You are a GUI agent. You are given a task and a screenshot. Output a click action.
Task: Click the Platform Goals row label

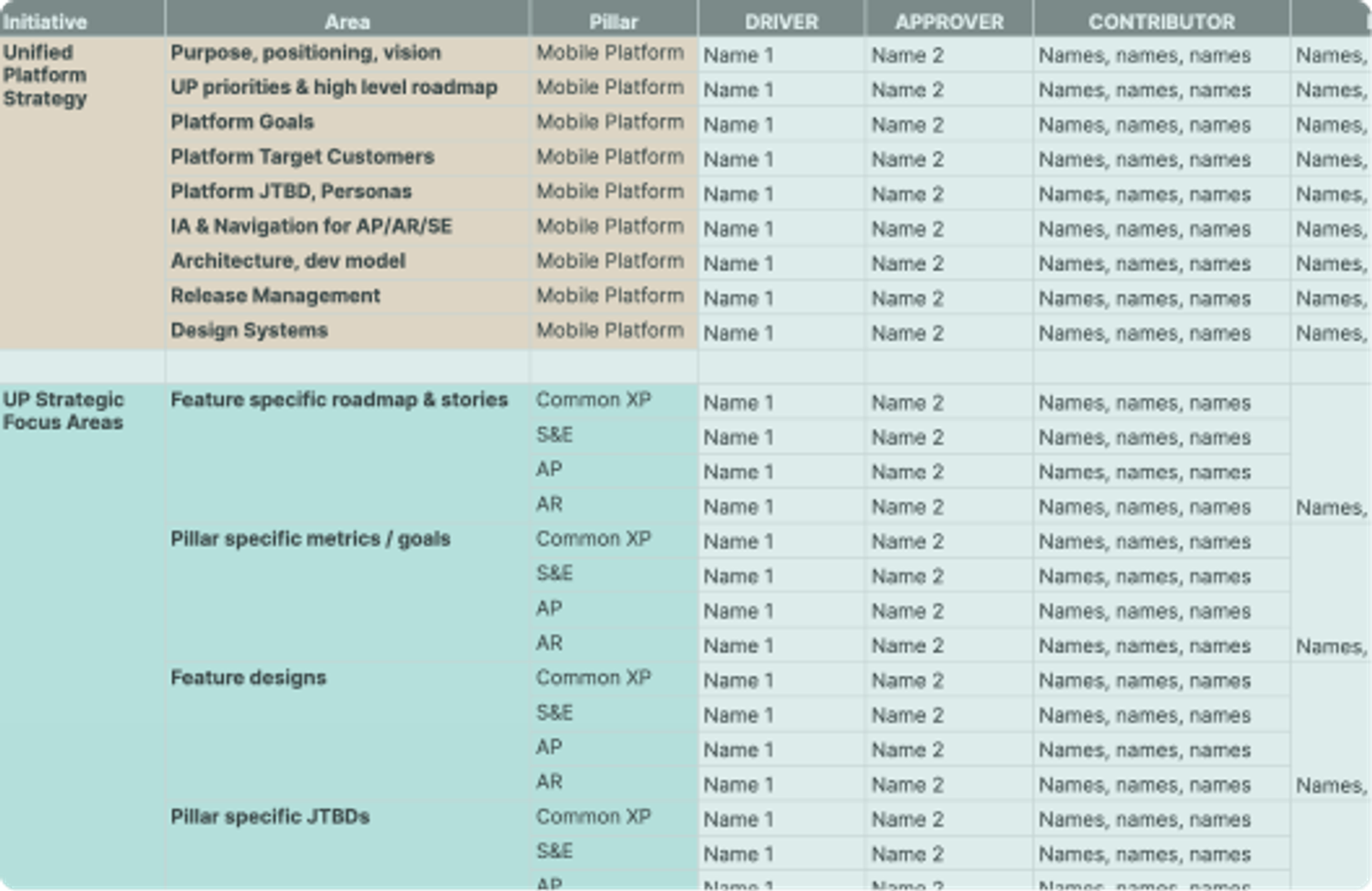coord(242,122)
